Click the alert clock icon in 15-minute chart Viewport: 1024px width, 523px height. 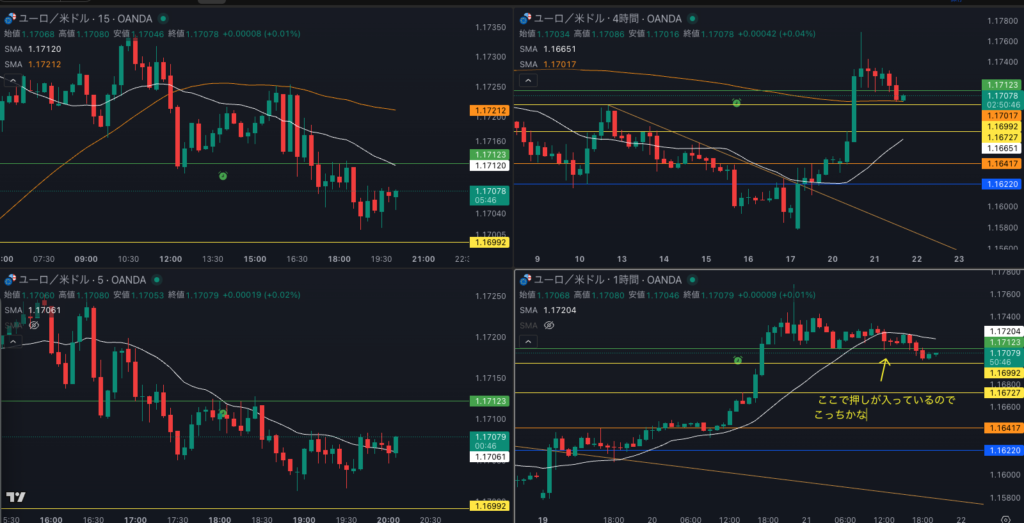[223, 176]
